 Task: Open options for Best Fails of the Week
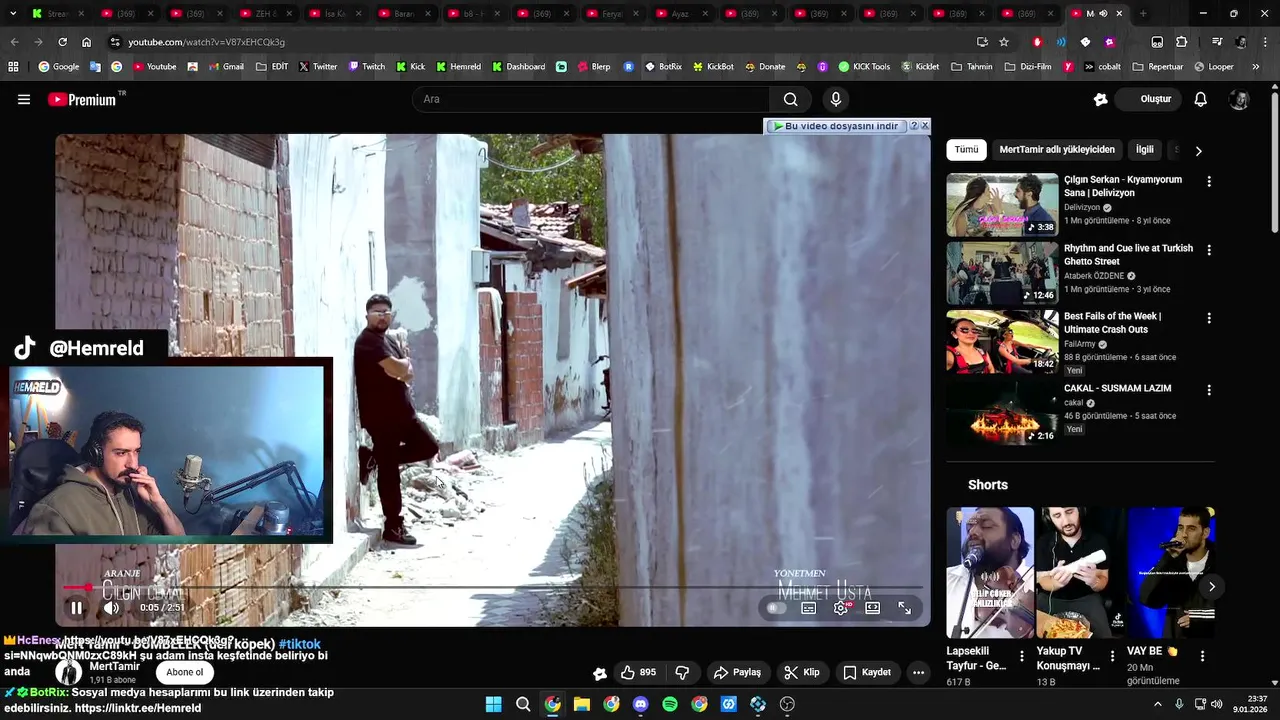pos(1209,318)
